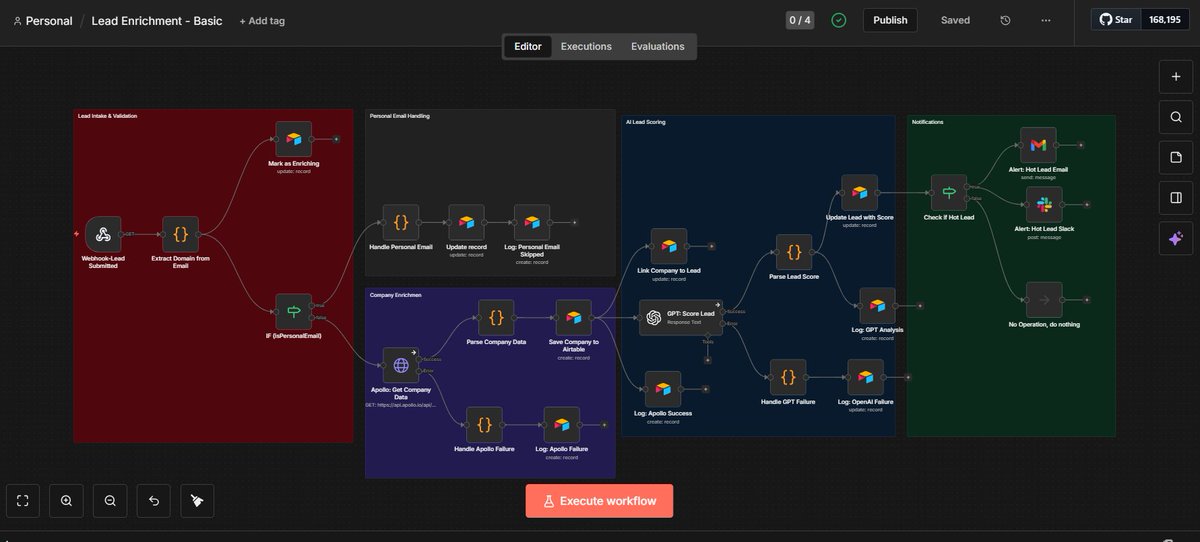Click the green checkmark status icon

839,20
